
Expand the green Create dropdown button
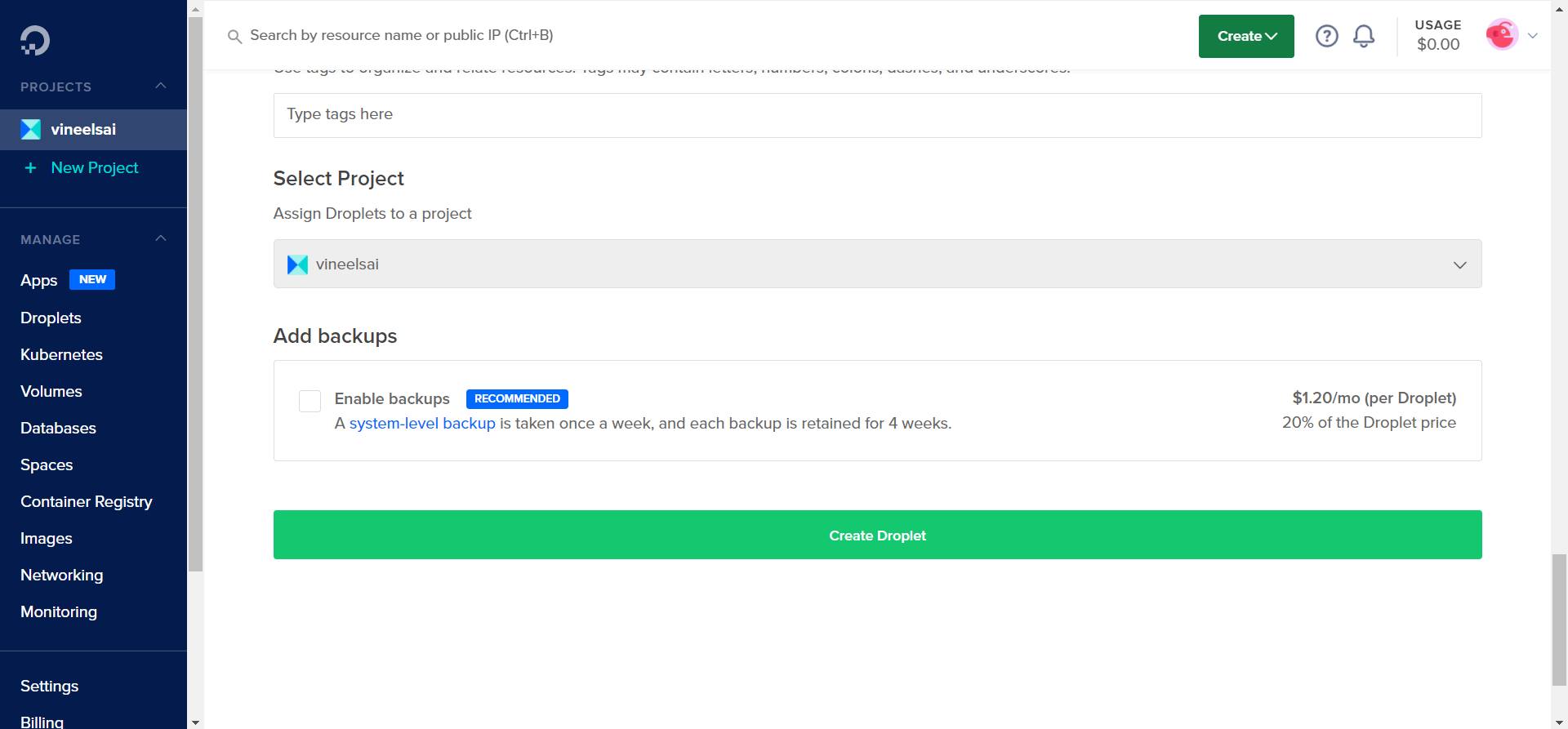click(x=1245, y=36)
